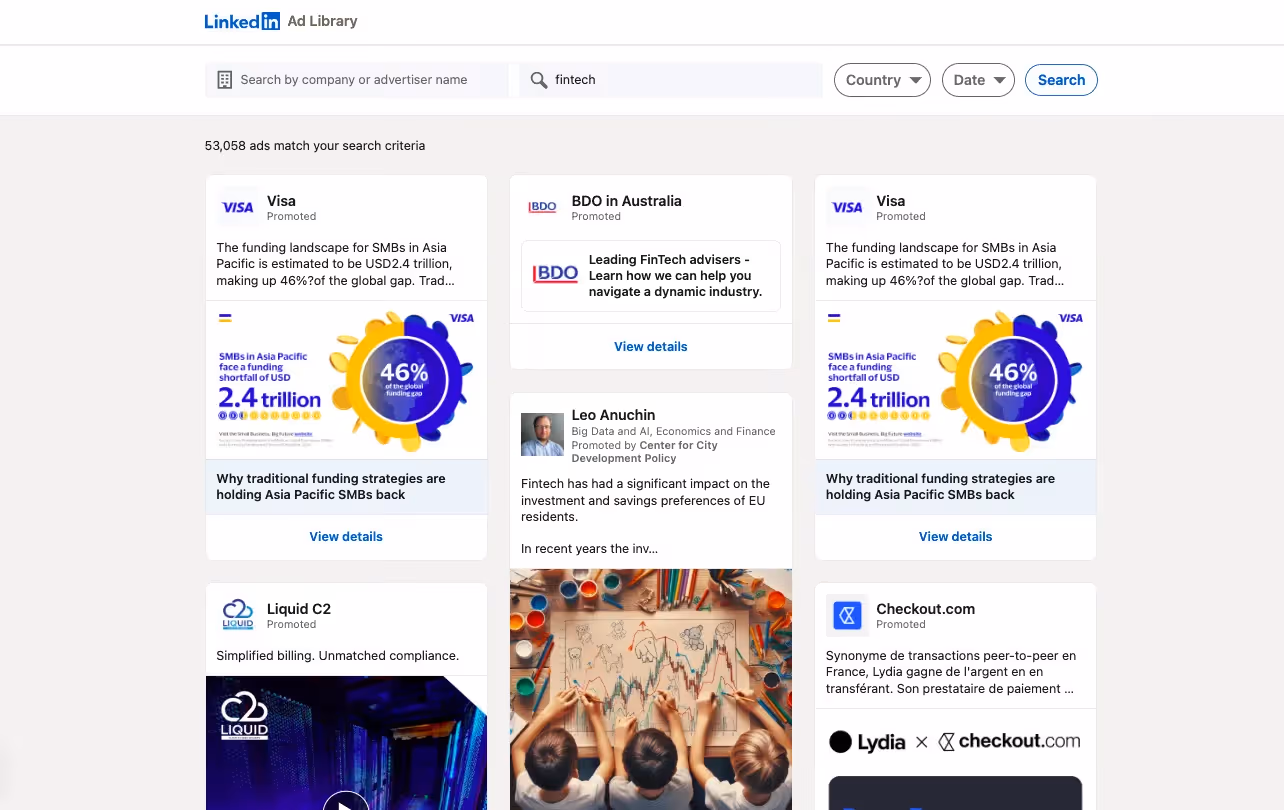The height and width of the screenshot is (810, 1284).
Task: Click the Leo Anuchin name
Action: (613, 415)
